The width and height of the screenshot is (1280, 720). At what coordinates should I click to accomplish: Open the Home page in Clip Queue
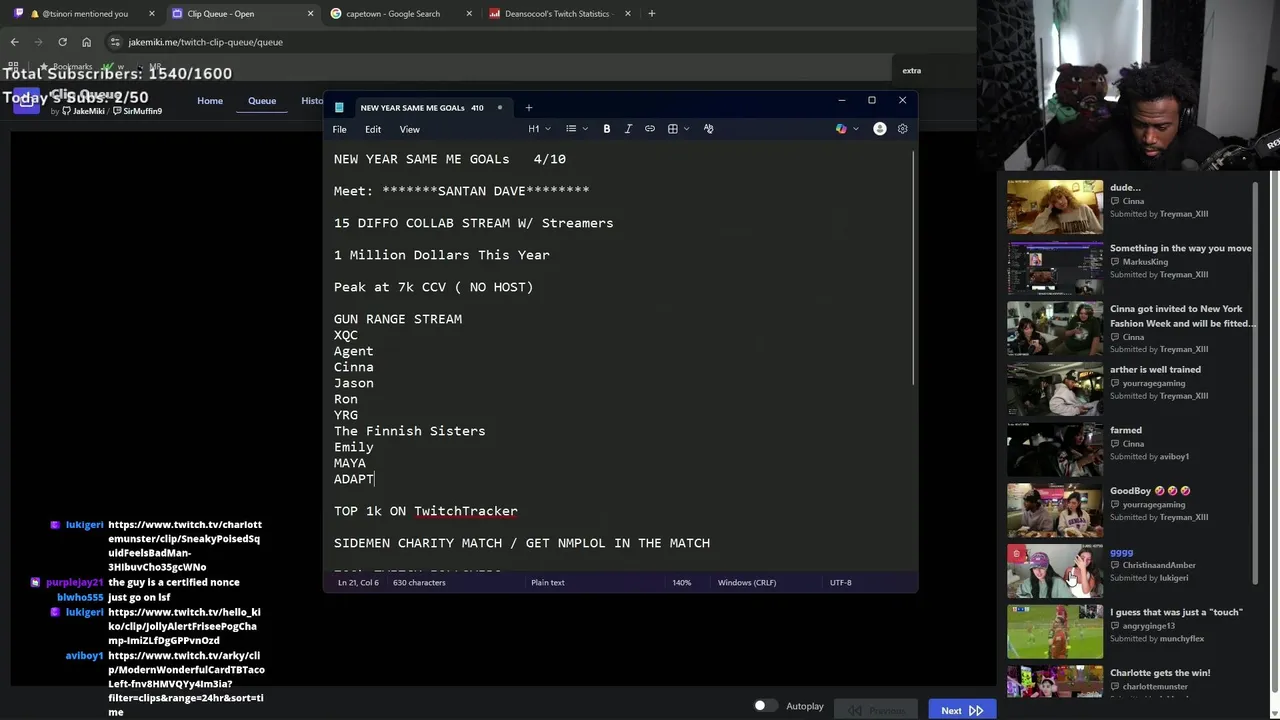coord(210,101)
